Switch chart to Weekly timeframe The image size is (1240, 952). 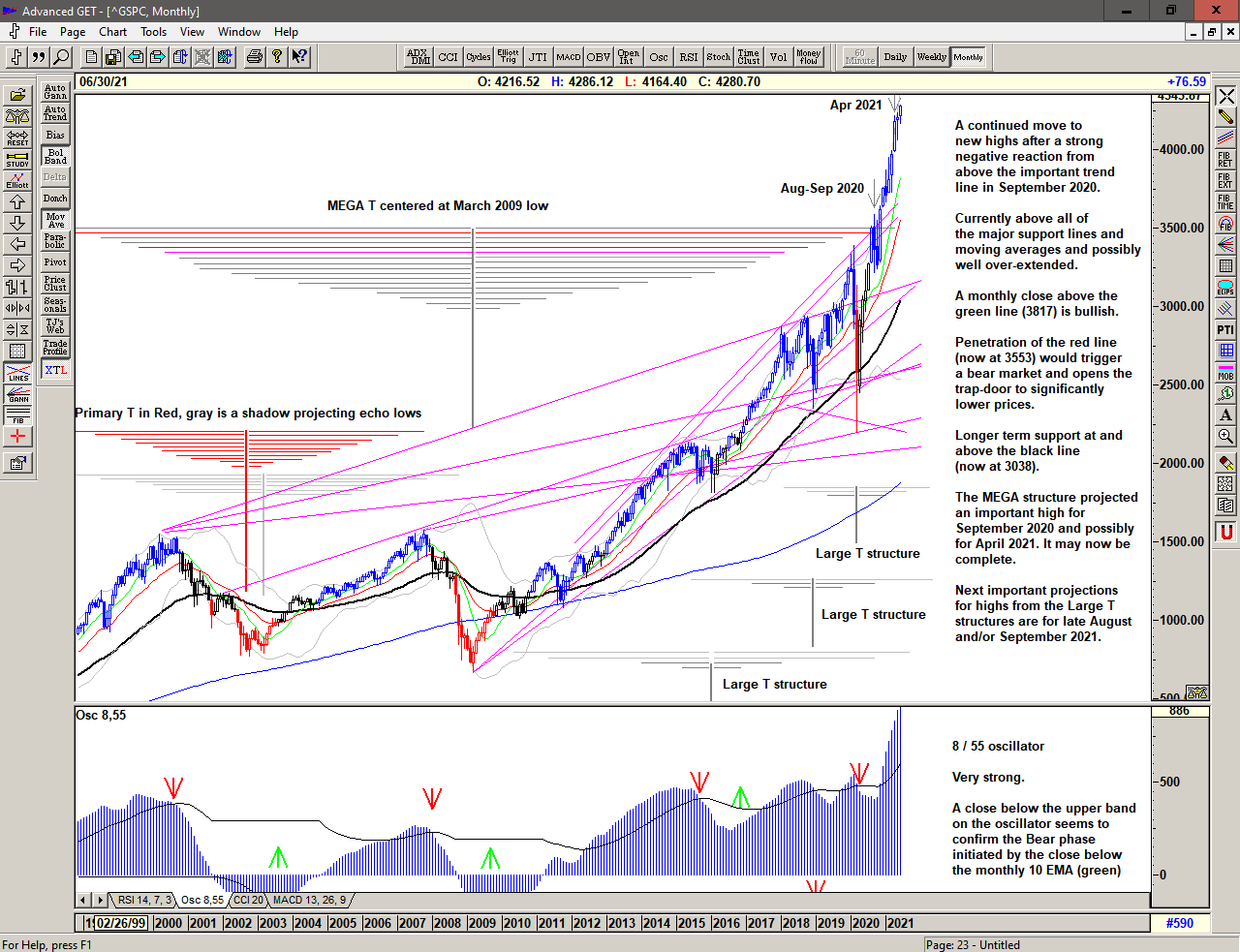(931, 57)
